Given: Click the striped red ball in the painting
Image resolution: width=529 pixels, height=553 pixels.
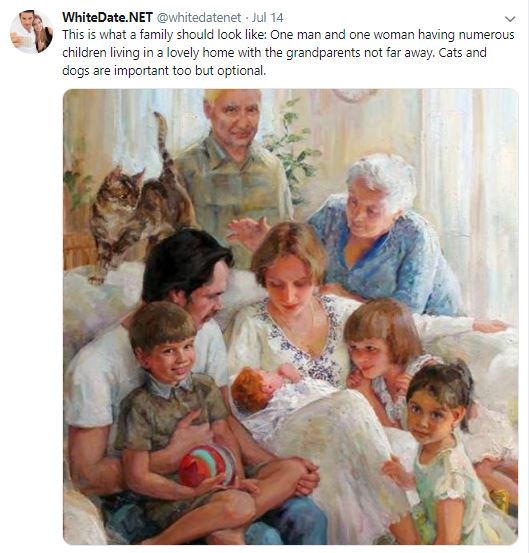Looking at the screenshot, I should click(207, 465).
